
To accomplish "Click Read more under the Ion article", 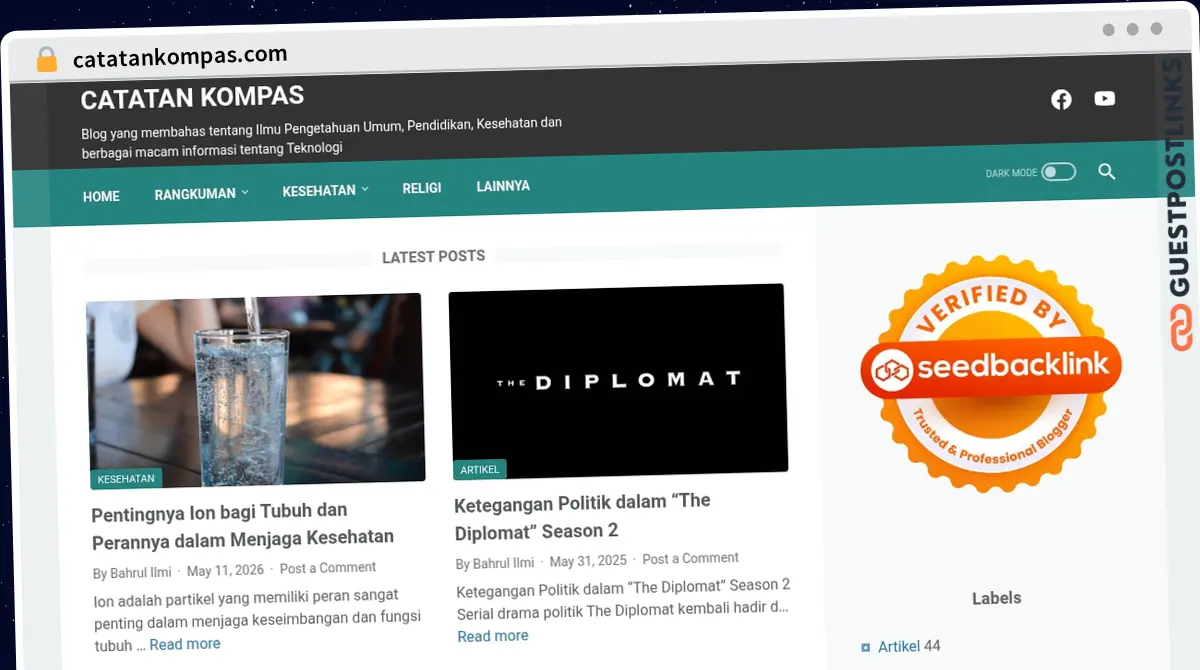I will tap(185, 644).
